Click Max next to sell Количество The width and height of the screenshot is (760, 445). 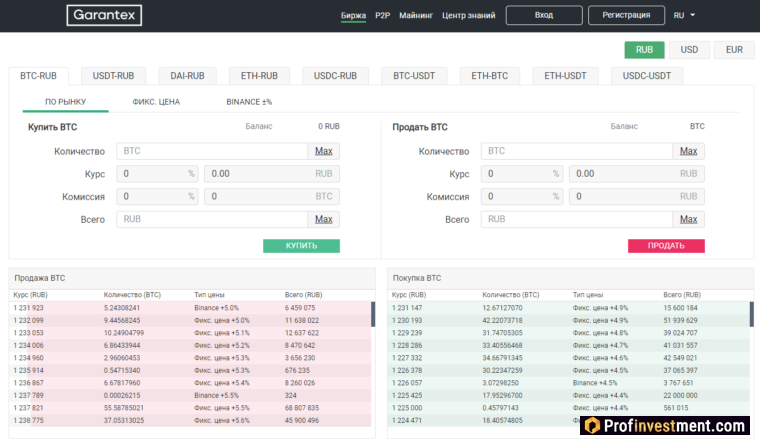(688, 151)
